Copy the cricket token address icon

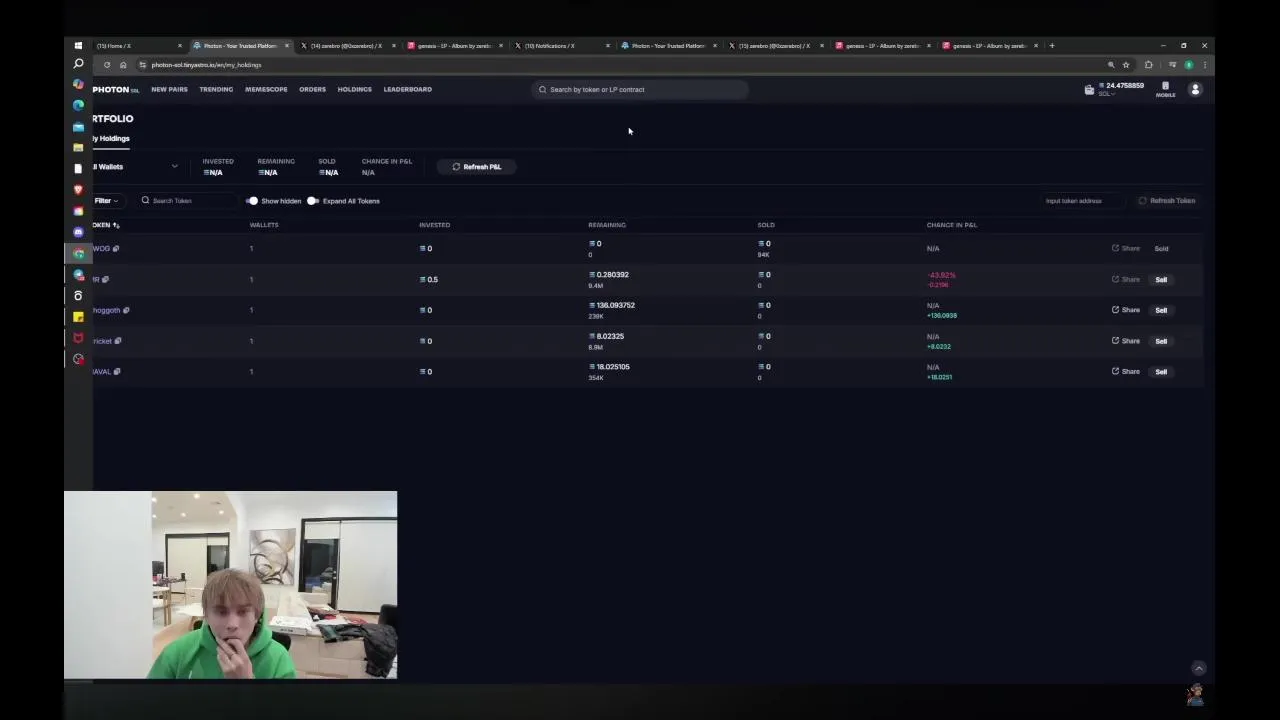[118, 341]
